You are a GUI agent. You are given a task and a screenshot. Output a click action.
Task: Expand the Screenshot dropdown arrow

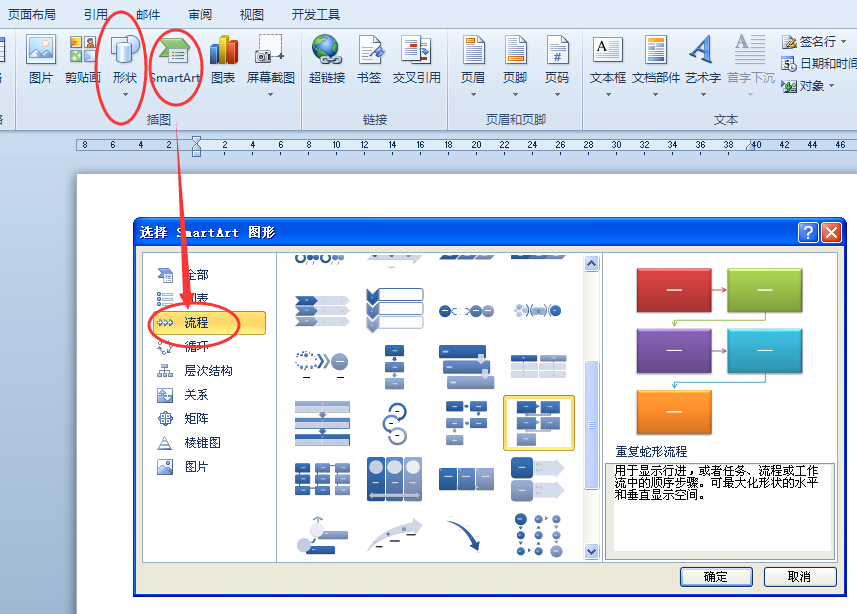click(270, 95)
